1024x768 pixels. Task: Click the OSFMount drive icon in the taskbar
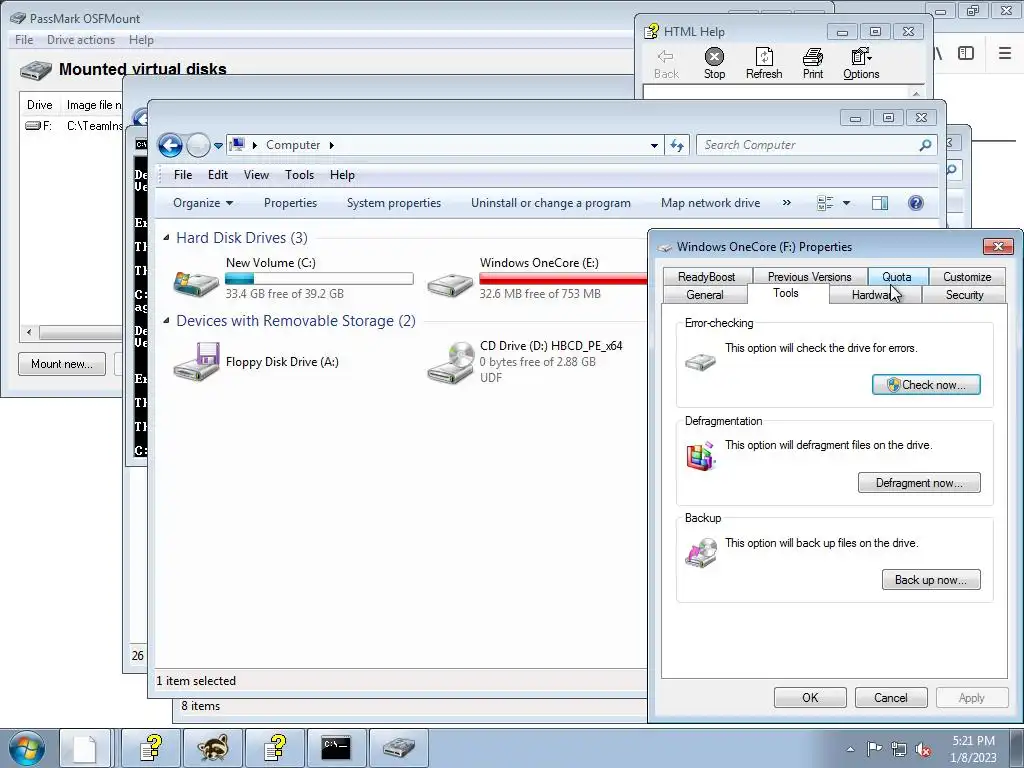398,748
